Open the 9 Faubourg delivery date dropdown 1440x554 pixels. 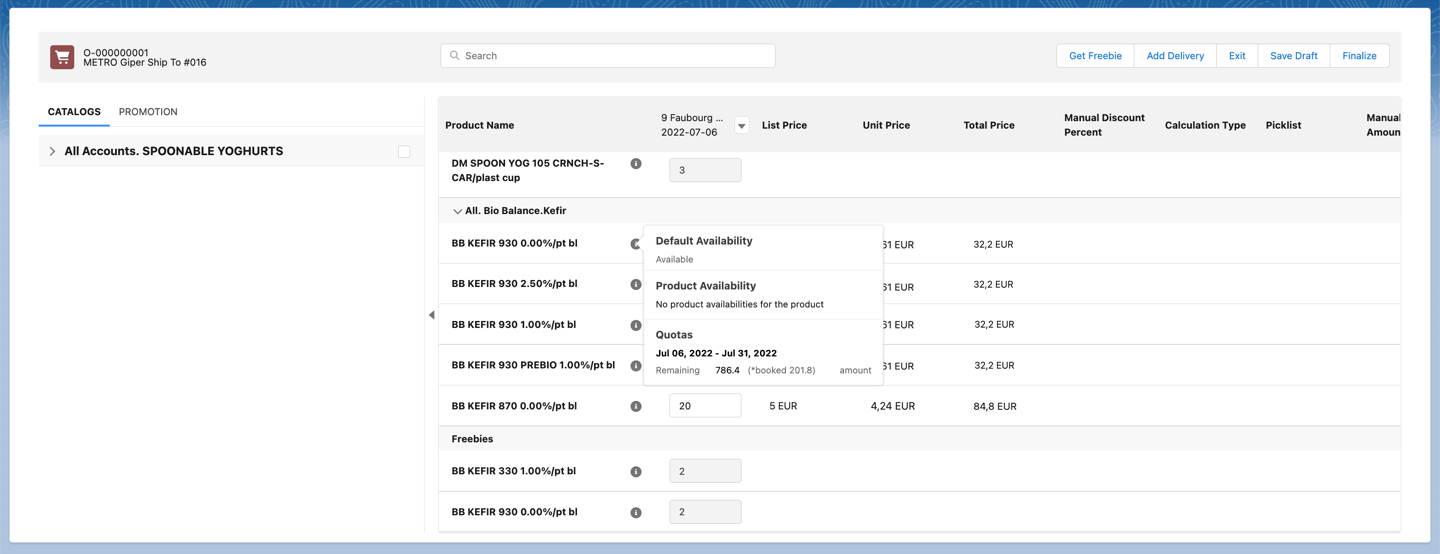[x=741, y=126]
